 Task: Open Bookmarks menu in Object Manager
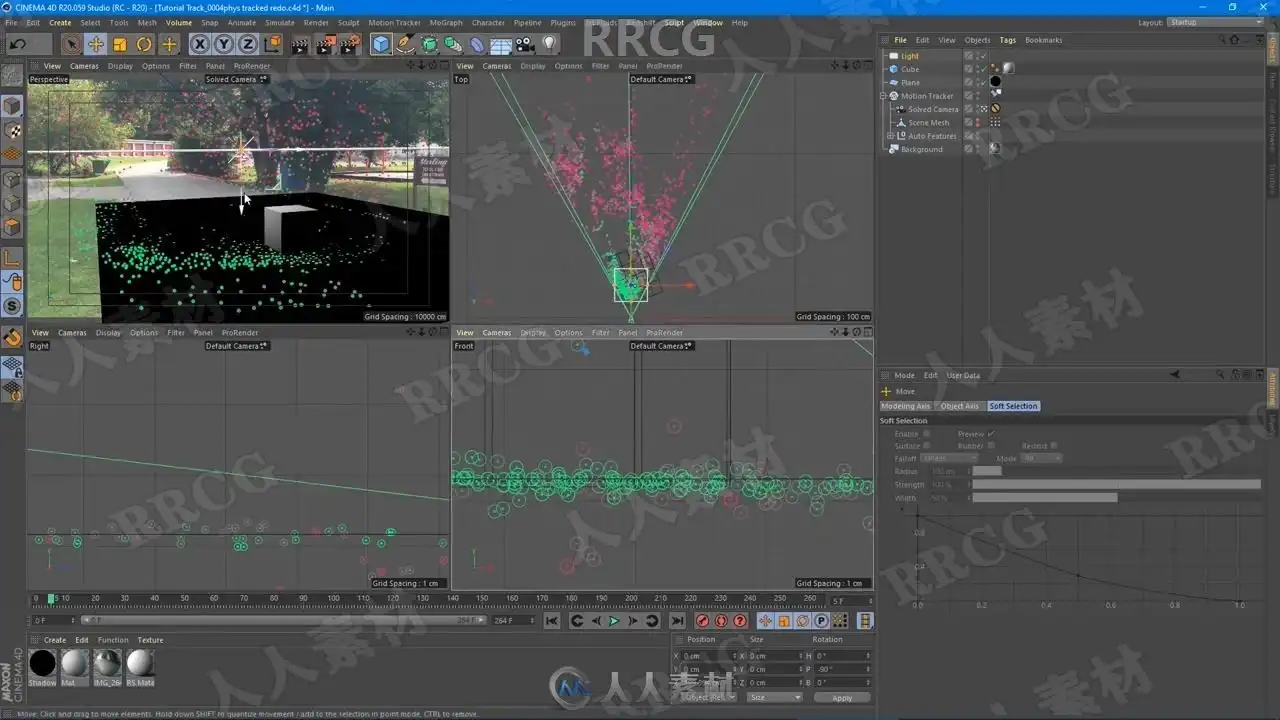[x=1044, y=40]
